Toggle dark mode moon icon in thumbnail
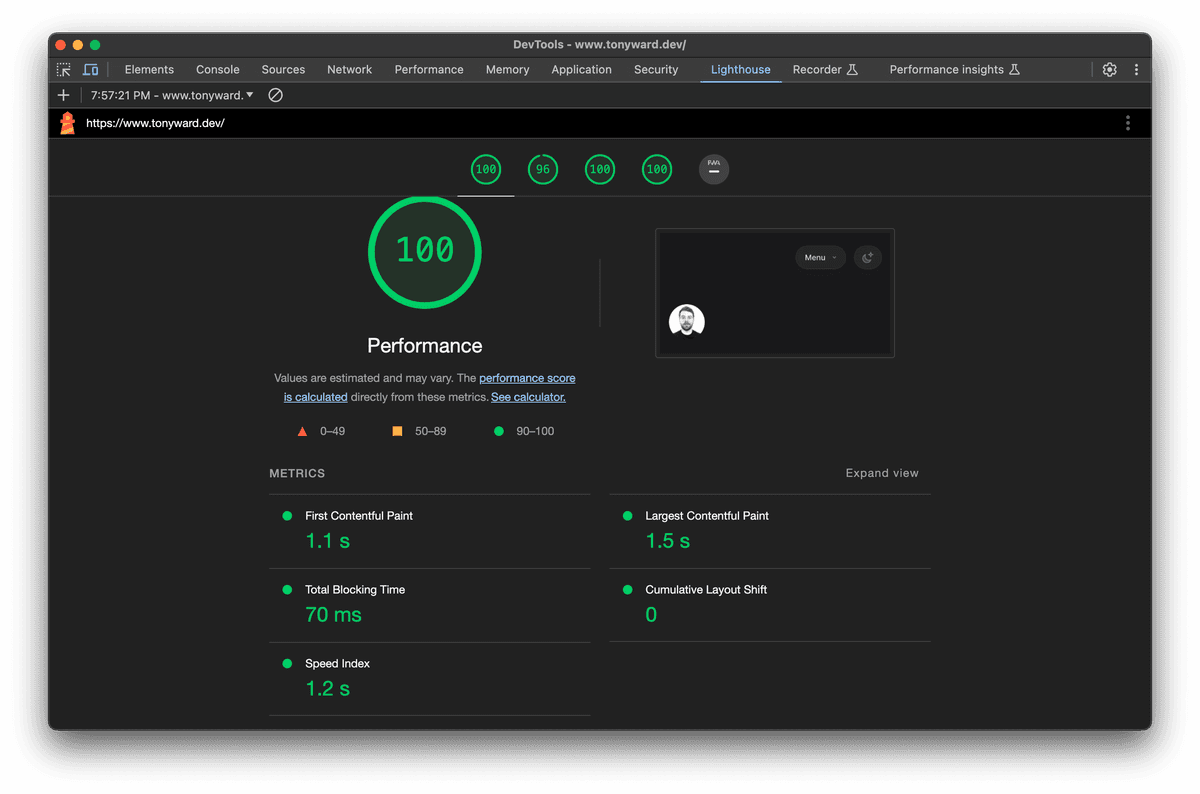 tap(867, 258)
